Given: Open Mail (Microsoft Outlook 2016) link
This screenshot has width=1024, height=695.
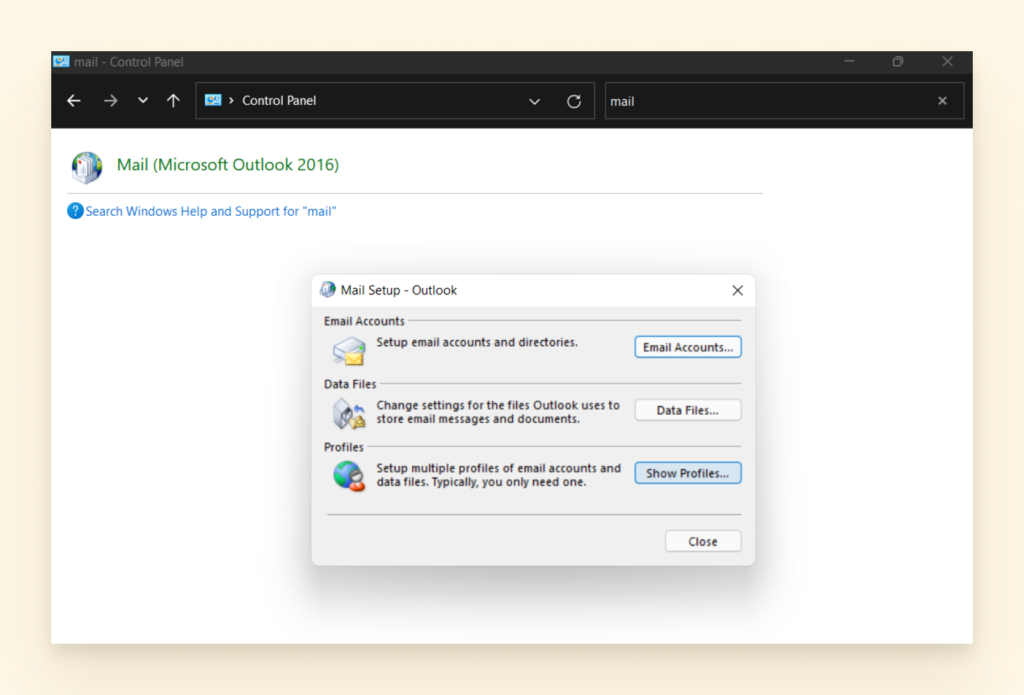Looking at the screenshot, I should pyautogui.click(x=227, y=165).
